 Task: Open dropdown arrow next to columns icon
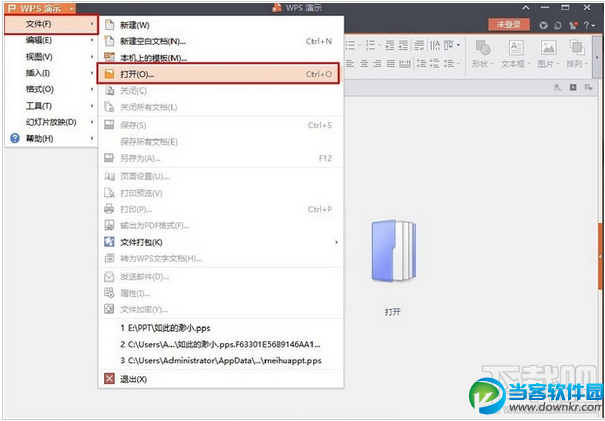pos(458,45)
